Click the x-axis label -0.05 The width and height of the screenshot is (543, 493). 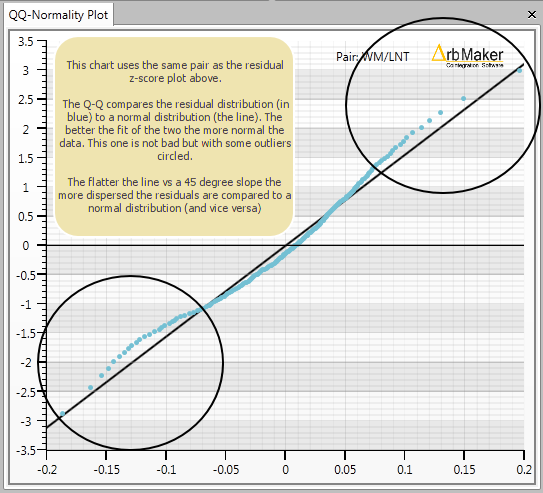tap(226, 469)
